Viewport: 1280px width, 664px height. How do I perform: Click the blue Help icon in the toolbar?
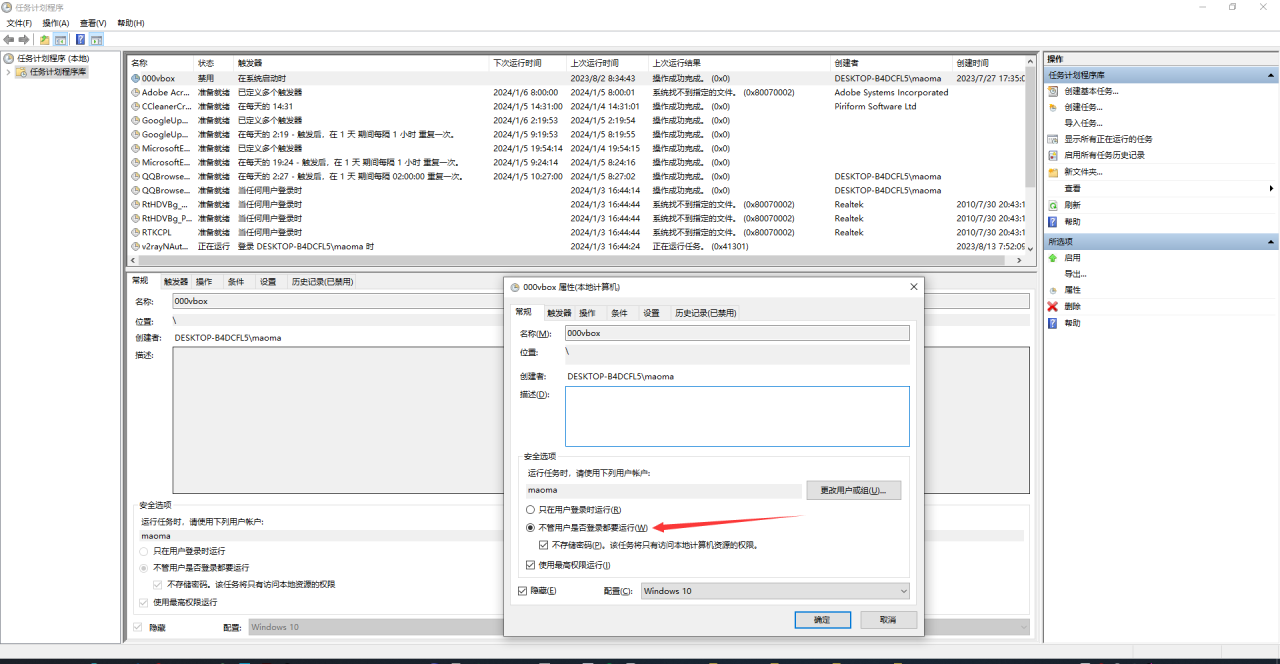pyautogui.click(x=80, y=40)
